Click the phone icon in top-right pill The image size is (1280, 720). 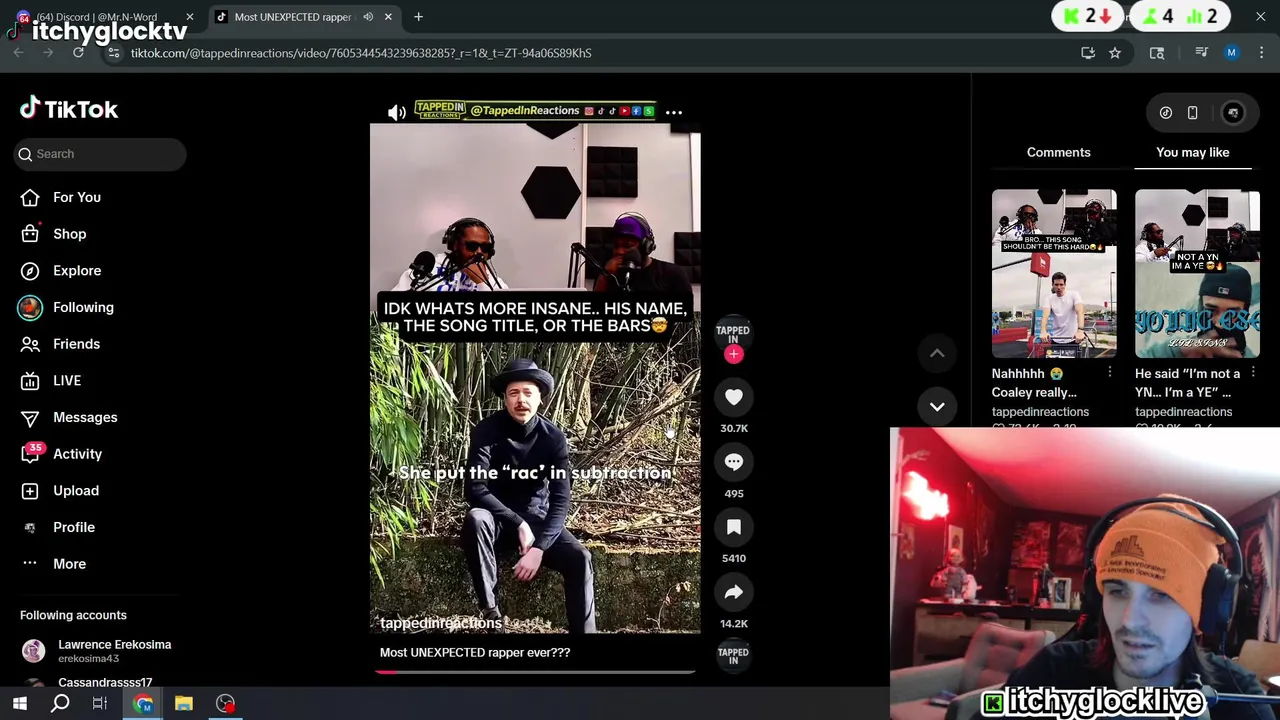coord(1192,113)
